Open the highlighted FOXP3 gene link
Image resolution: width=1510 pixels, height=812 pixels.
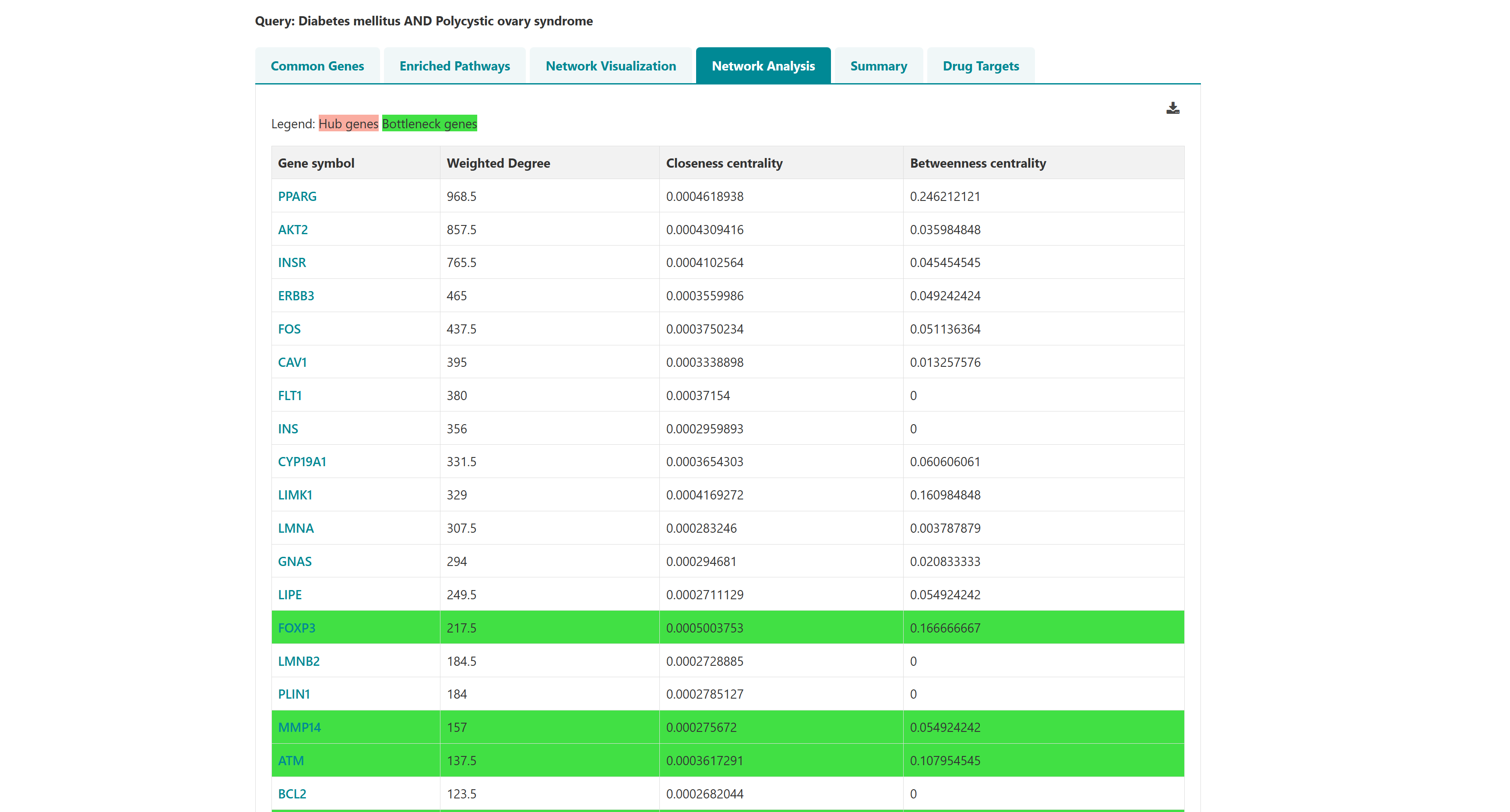pos(296,628)
